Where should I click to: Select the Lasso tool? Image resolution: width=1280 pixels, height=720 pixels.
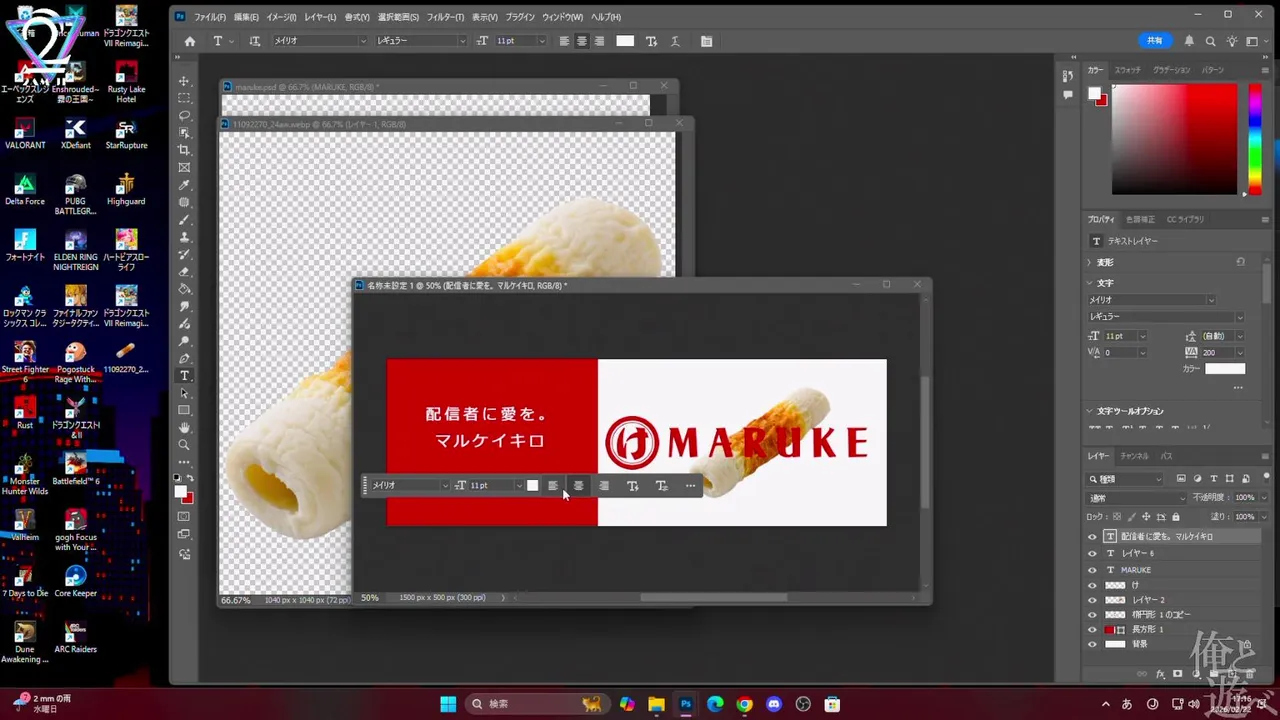point(184,115)
